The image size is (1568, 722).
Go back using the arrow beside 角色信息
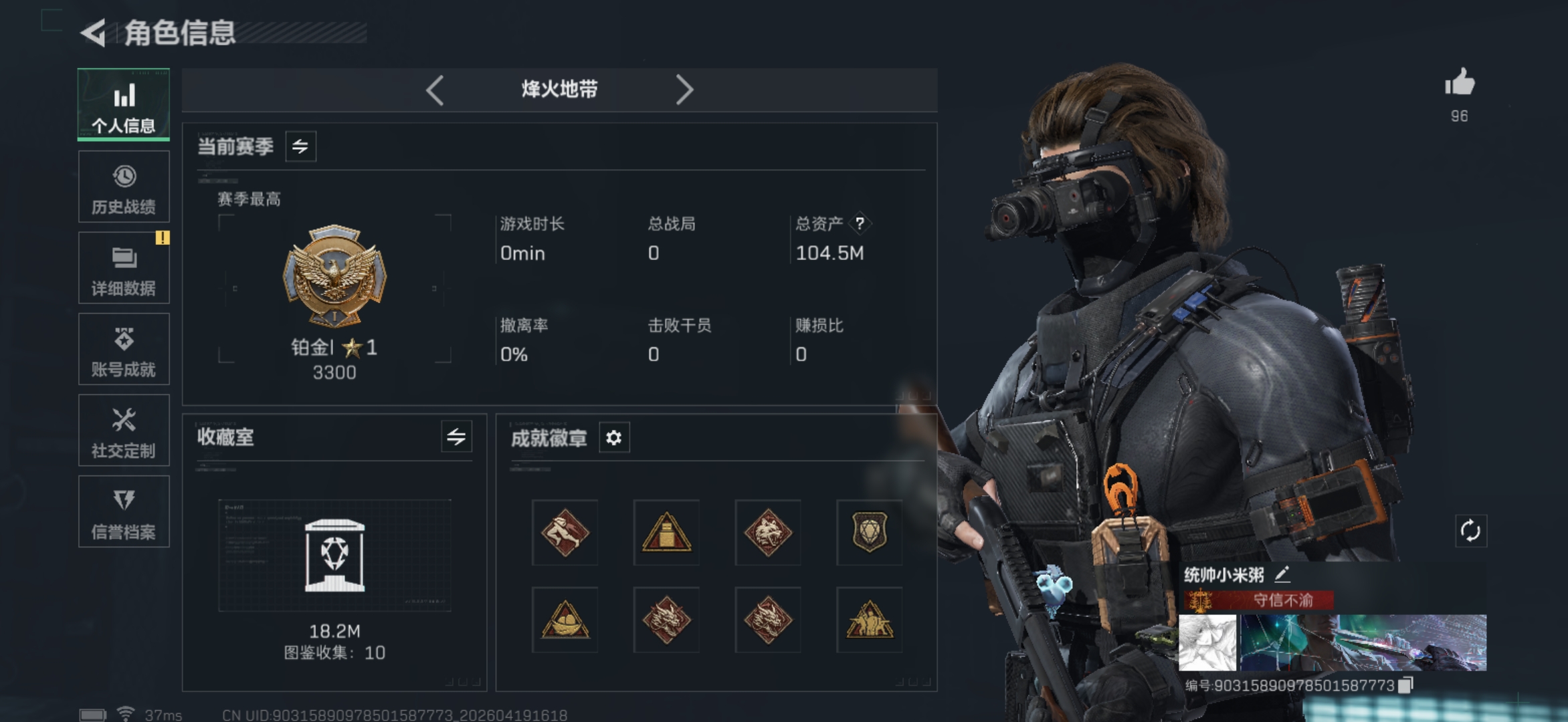93,33
